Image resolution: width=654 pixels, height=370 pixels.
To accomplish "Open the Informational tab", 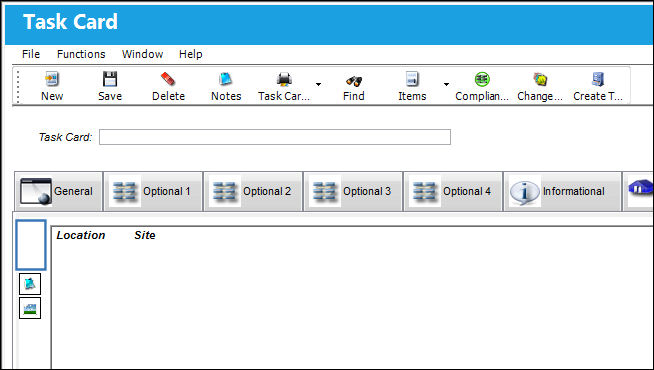I will click(563, 191).
